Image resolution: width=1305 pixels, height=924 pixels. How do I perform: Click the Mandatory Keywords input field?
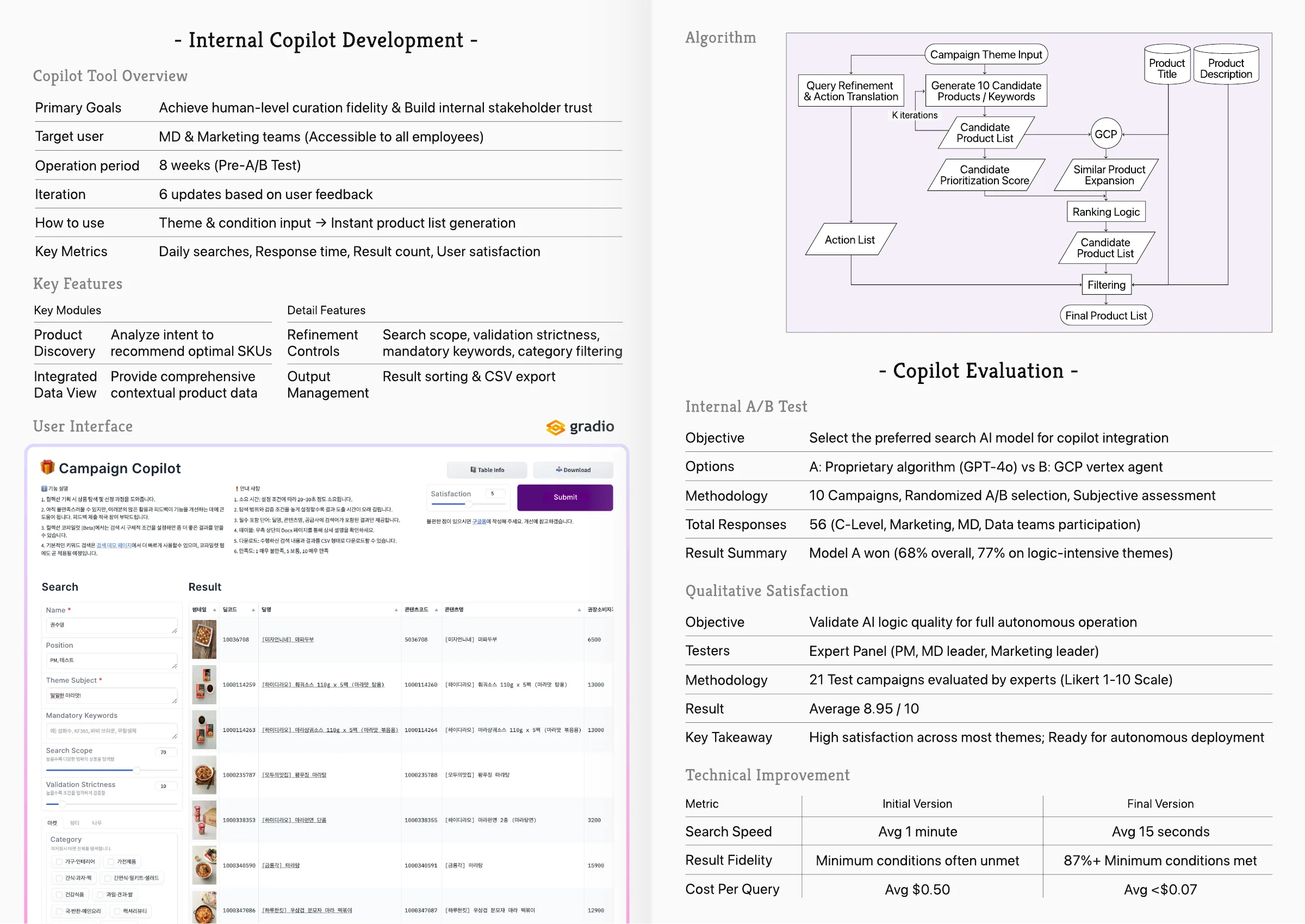point(111,731)
